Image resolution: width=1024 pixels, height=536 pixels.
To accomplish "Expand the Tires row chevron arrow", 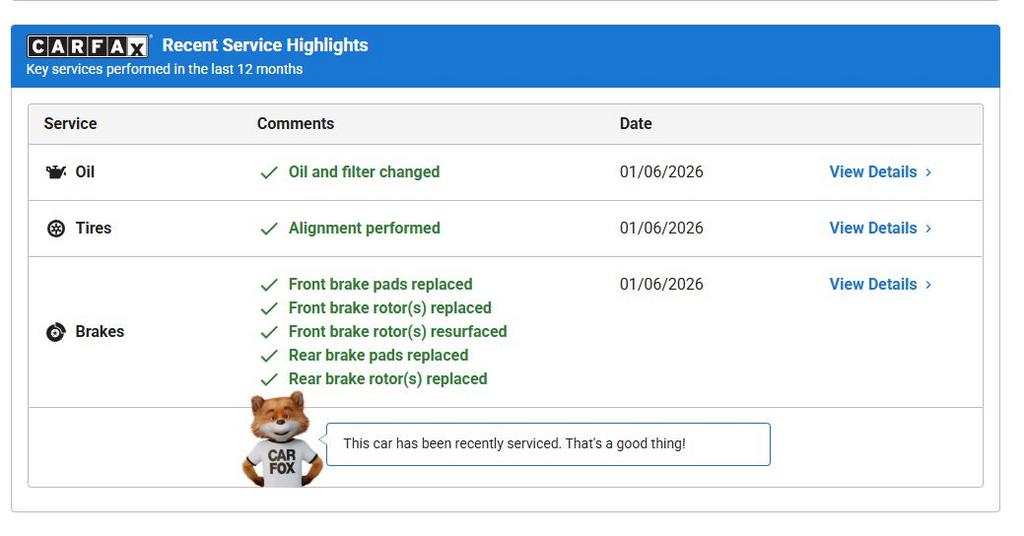I will 929,228.
